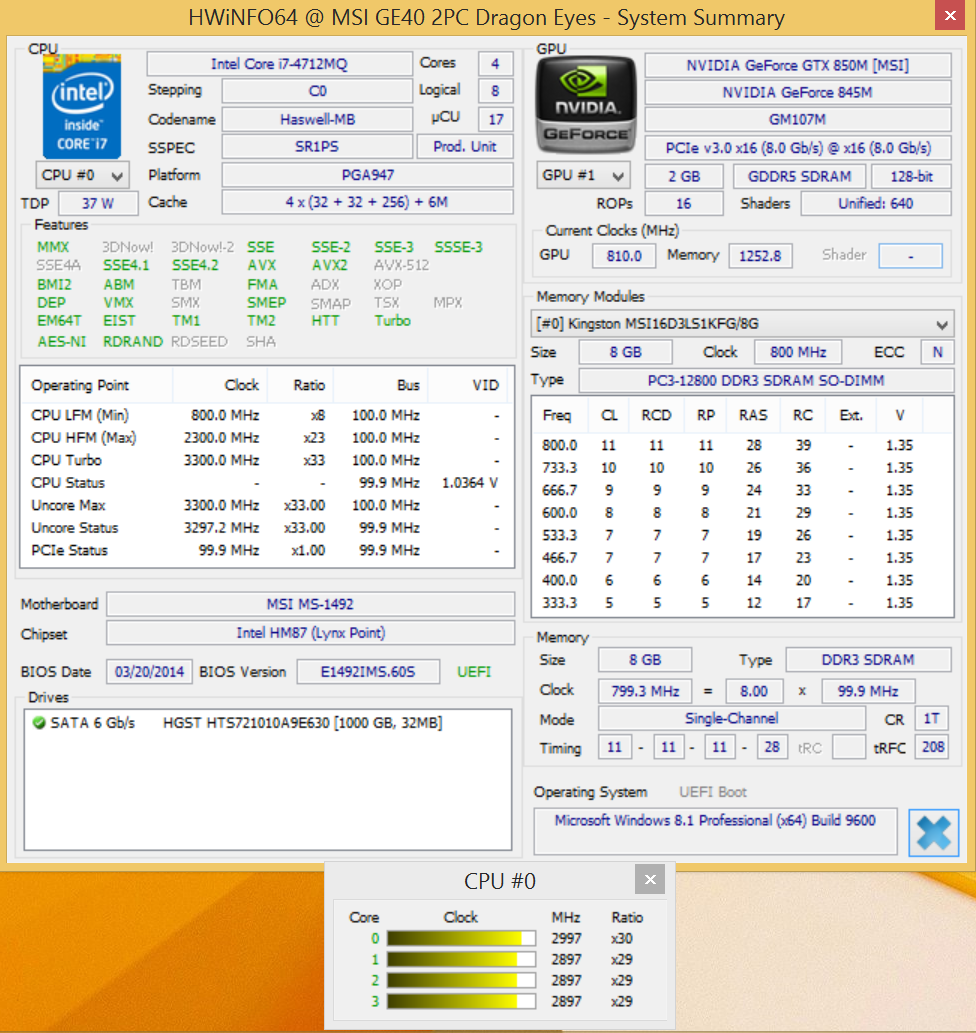Screen dimensions: 976x1033
Task: Click the RAS column header in memory timings
Action: (753, 416)
